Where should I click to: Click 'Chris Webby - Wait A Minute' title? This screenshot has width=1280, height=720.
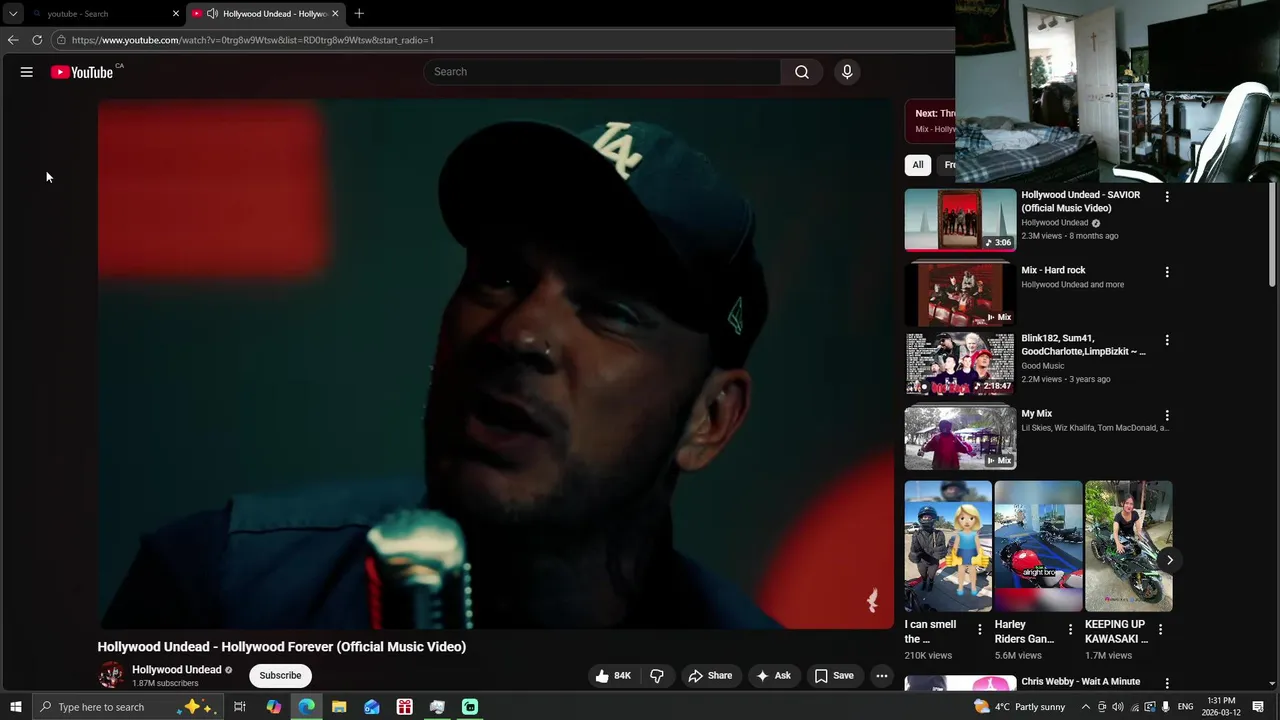[x=1080, y=682]
